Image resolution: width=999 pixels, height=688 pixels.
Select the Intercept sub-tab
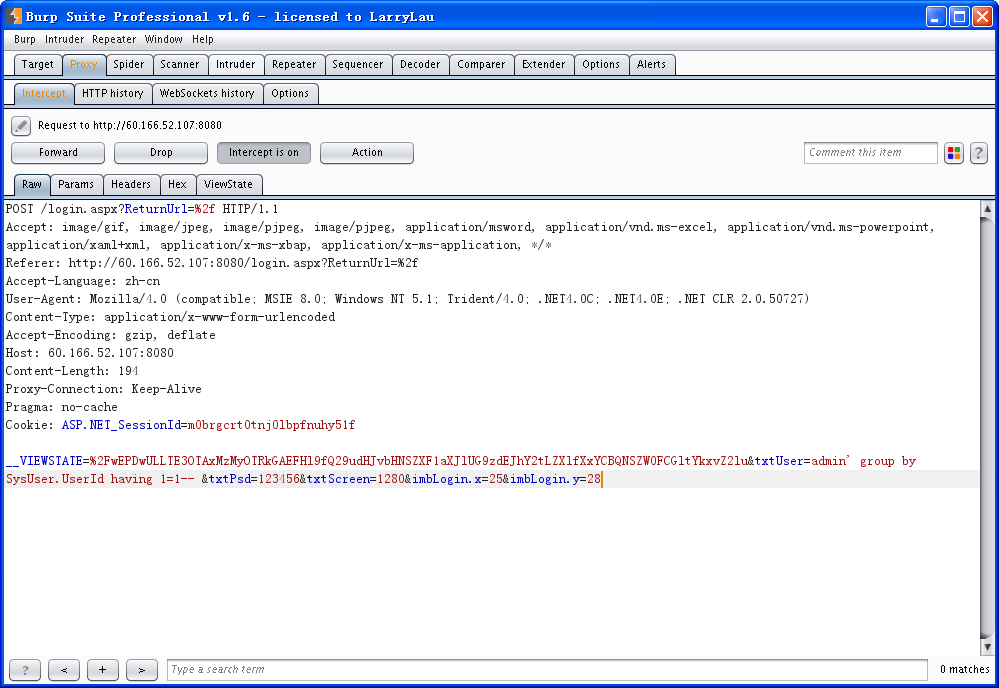pyautogui.click(x=43, y=94)
